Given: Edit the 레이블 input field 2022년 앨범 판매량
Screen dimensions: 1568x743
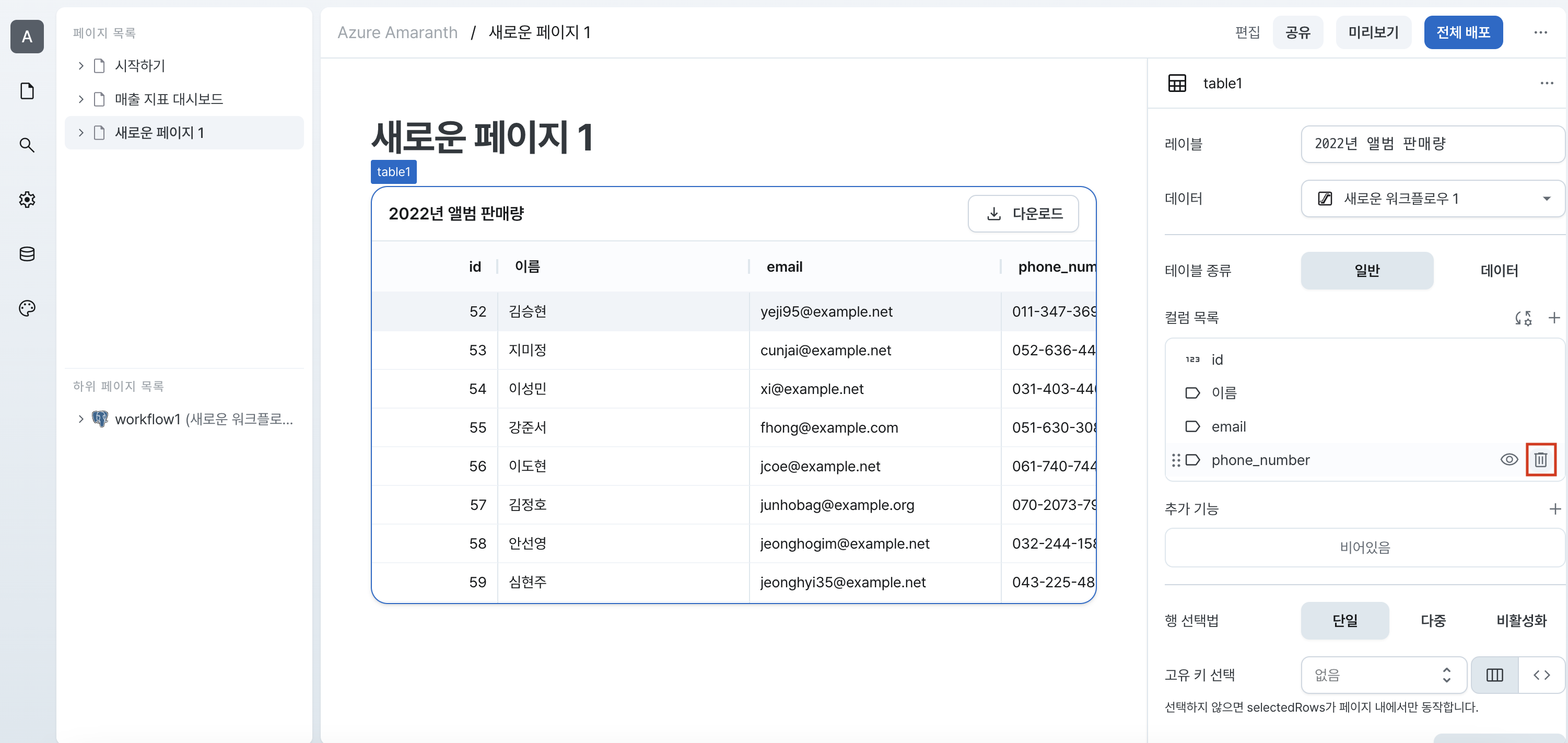Looking at the screenshot, I should (1432, 144).
